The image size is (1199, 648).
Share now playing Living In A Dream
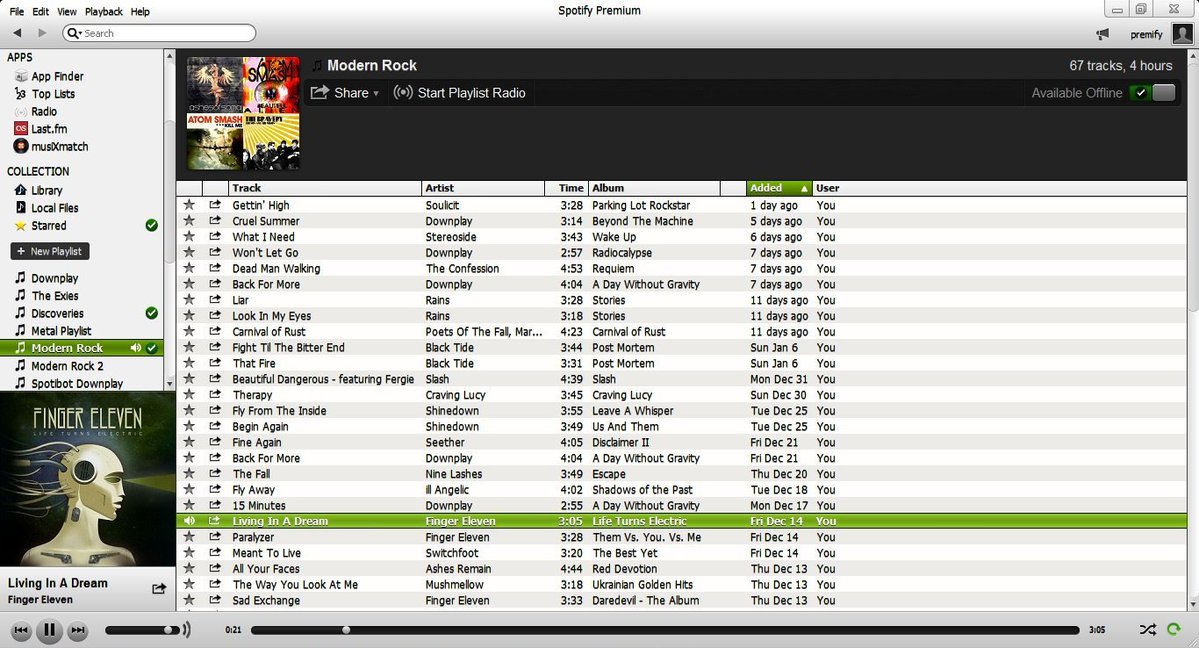click(x=158, y=588)
